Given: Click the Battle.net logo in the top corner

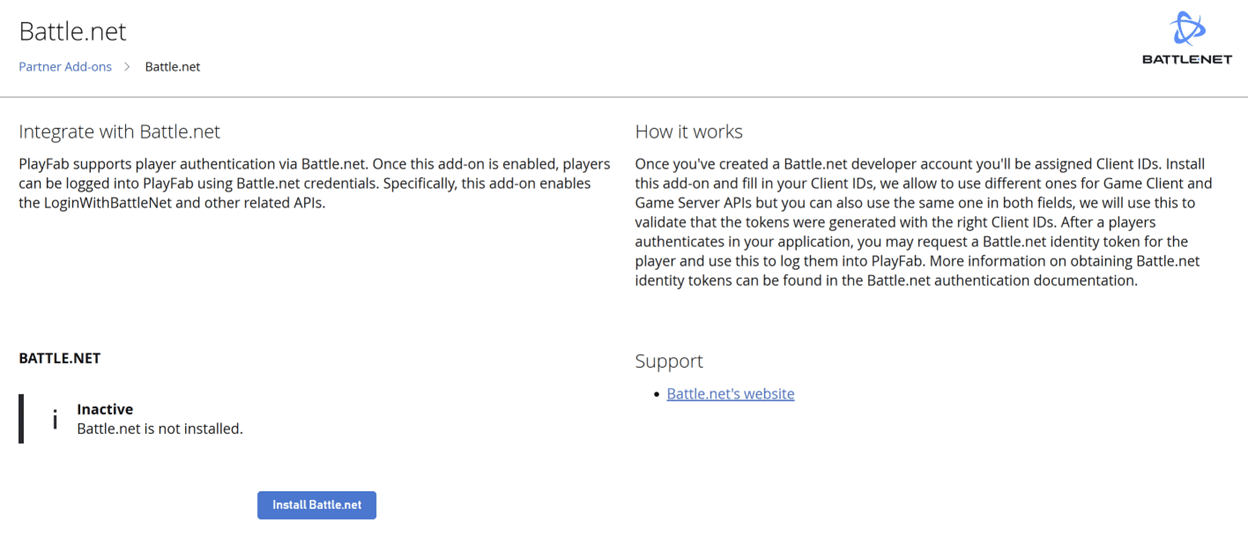Looking at the screenshot, I should [1187, 38].
